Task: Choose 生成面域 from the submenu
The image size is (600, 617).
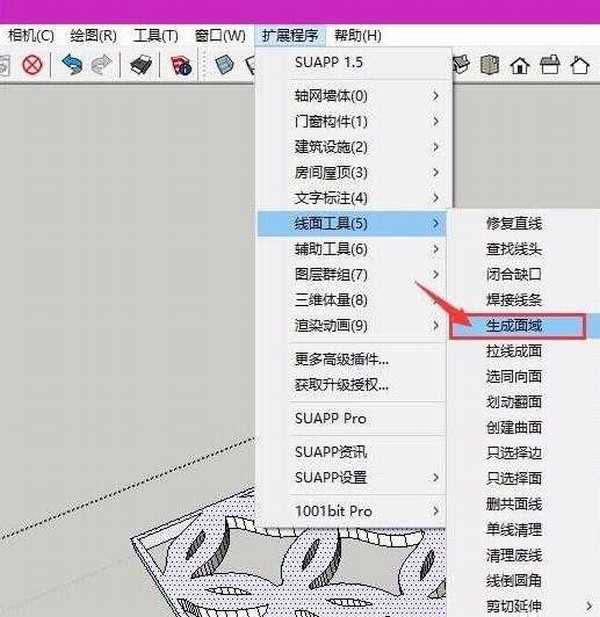Action: coord(515,326)
